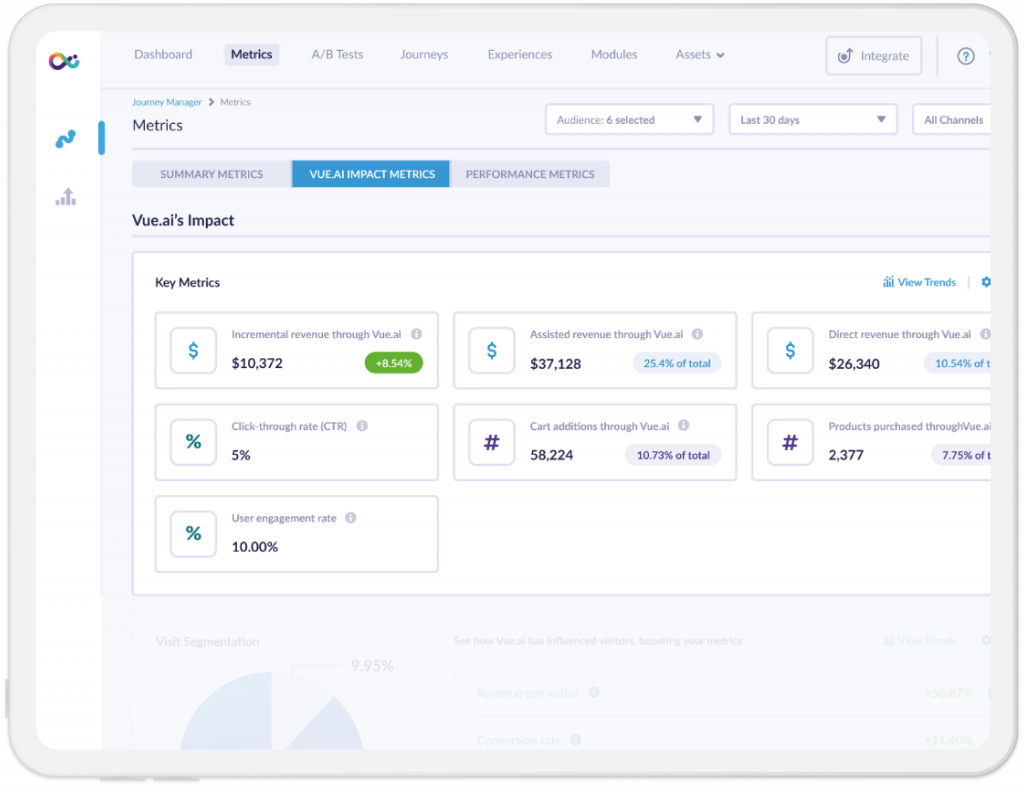Select Metrics in the top navigation
Viewport: 1024px width, 787px height.
[x=251, y=54]
